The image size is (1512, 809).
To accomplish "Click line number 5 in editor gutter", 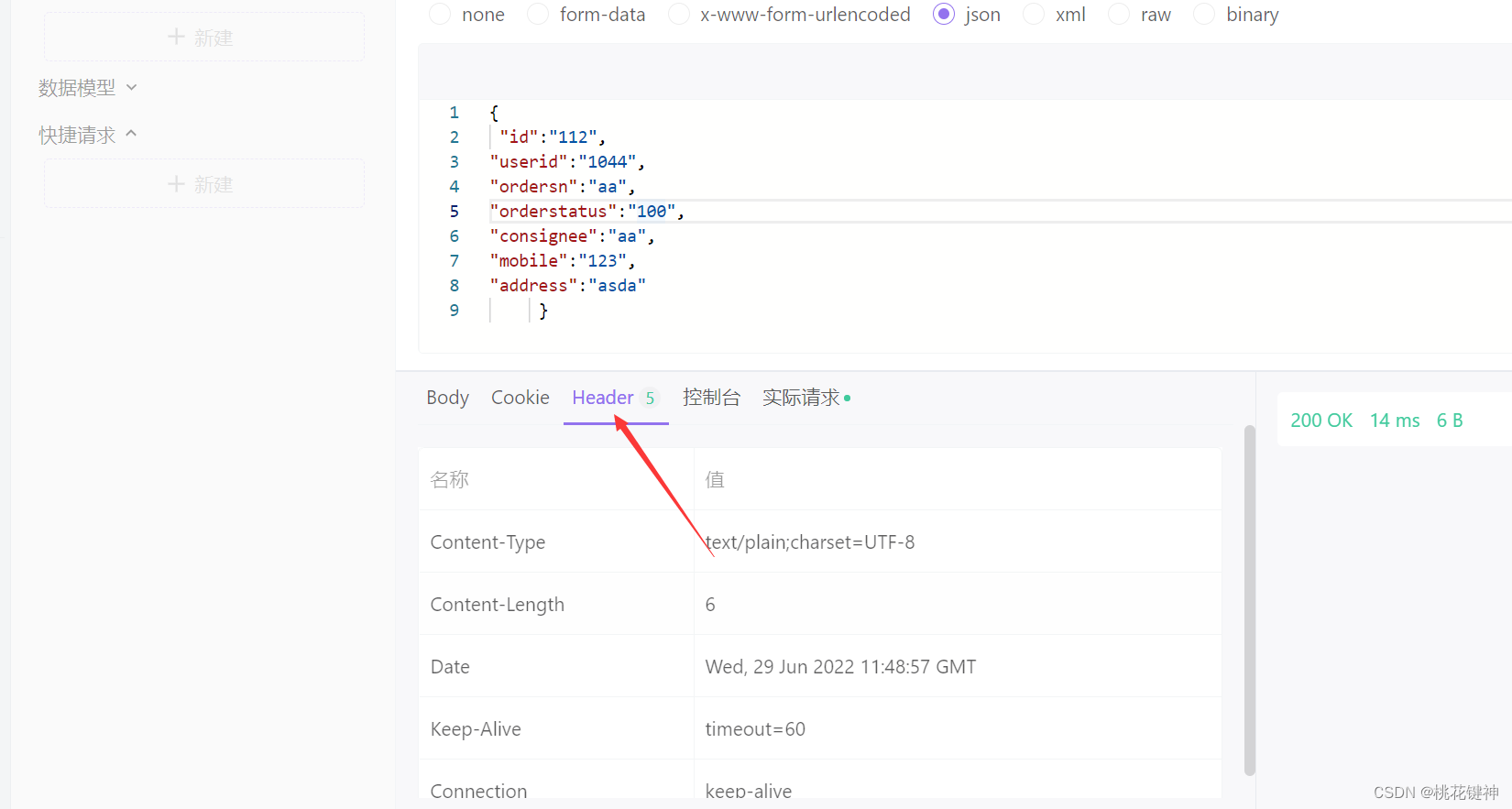I will coord(454,212).
